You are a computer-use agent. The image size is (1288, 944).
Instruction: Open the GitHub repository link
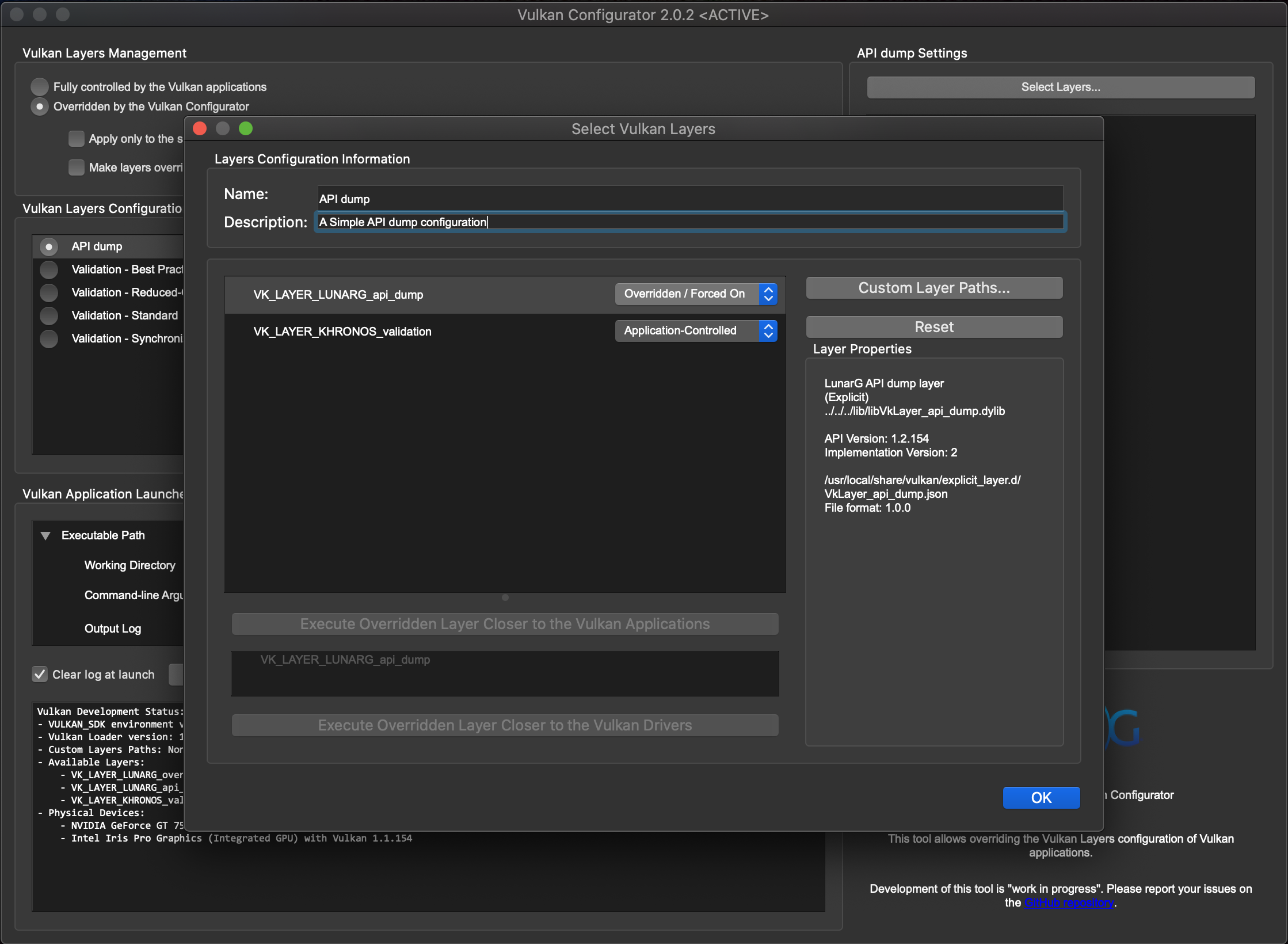(1068, 903)
